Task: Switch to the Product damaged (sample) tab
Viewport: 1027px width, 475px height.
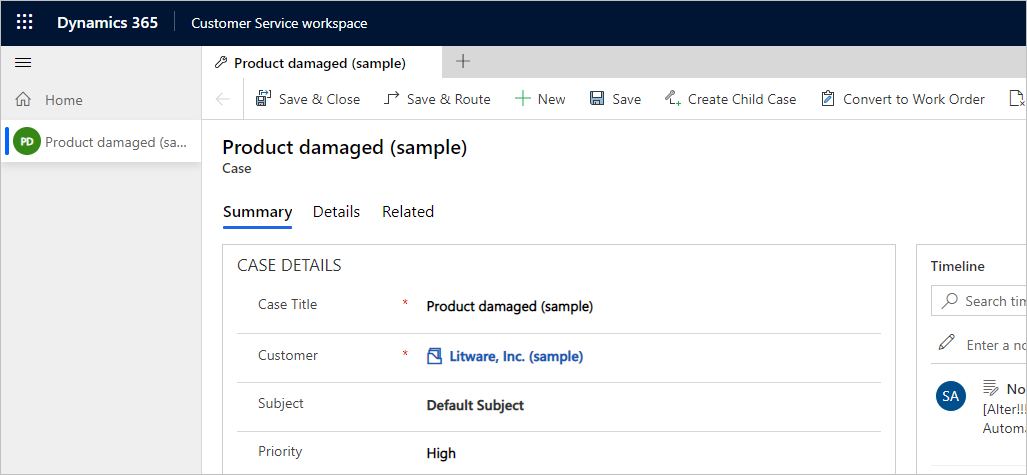Action: tap(320, 64)
